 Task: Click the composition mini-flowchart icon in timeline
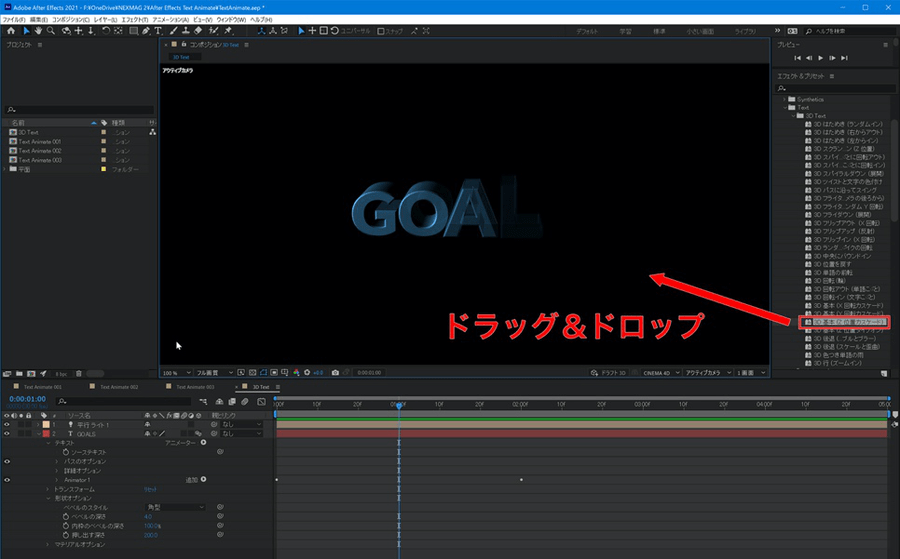click(x=203, y=402)
